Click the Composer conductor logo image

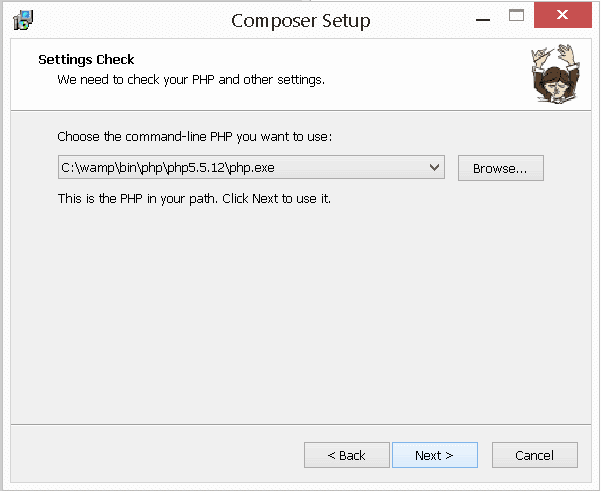tap(555, 74)
